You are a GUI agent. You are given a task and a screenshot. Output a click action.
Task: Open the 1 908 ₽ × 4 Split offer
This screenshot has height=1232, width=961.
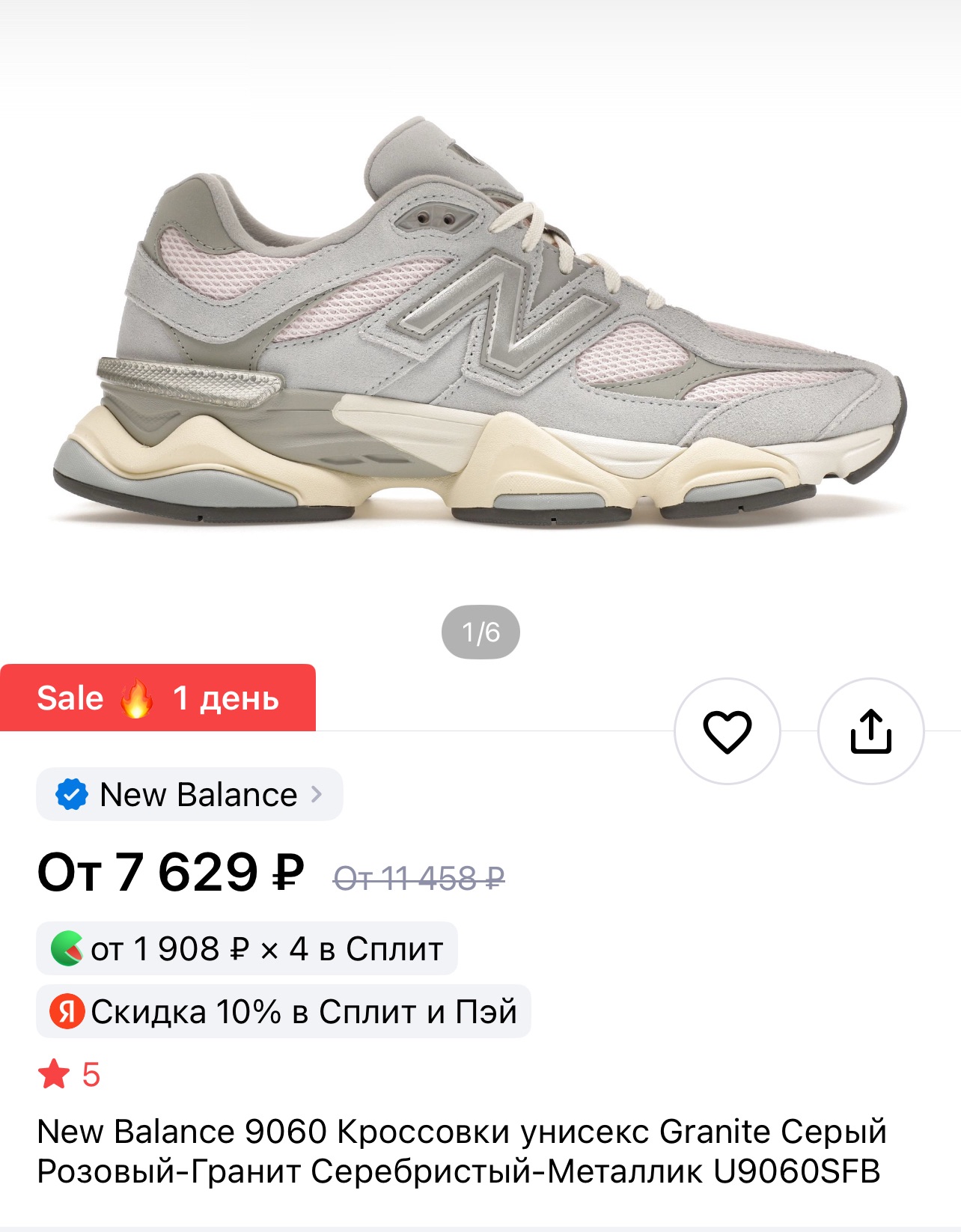pyautogui.click(x=247, y=948)
